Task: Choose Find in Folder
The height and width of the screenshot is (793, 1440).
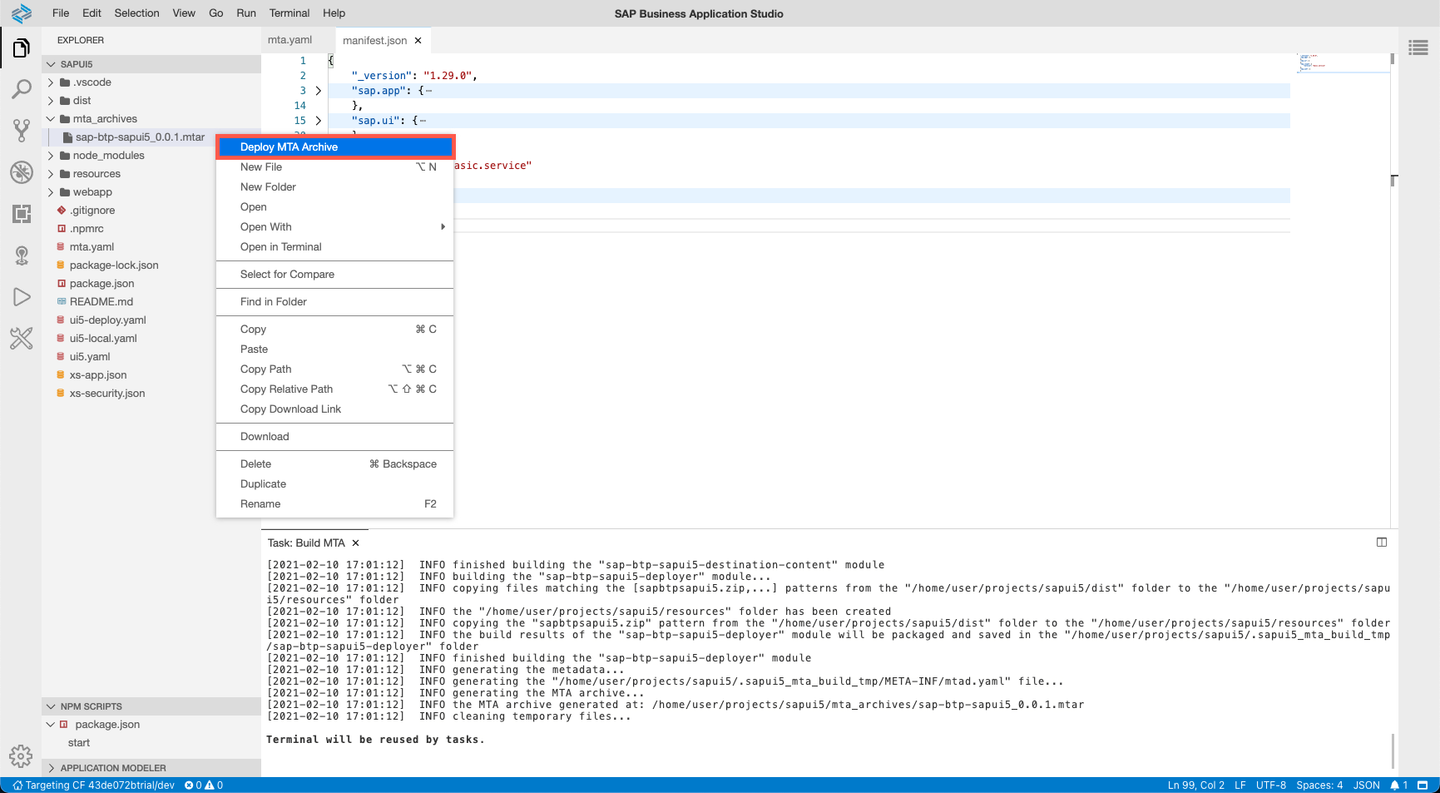Action: (x=335, y=302)
